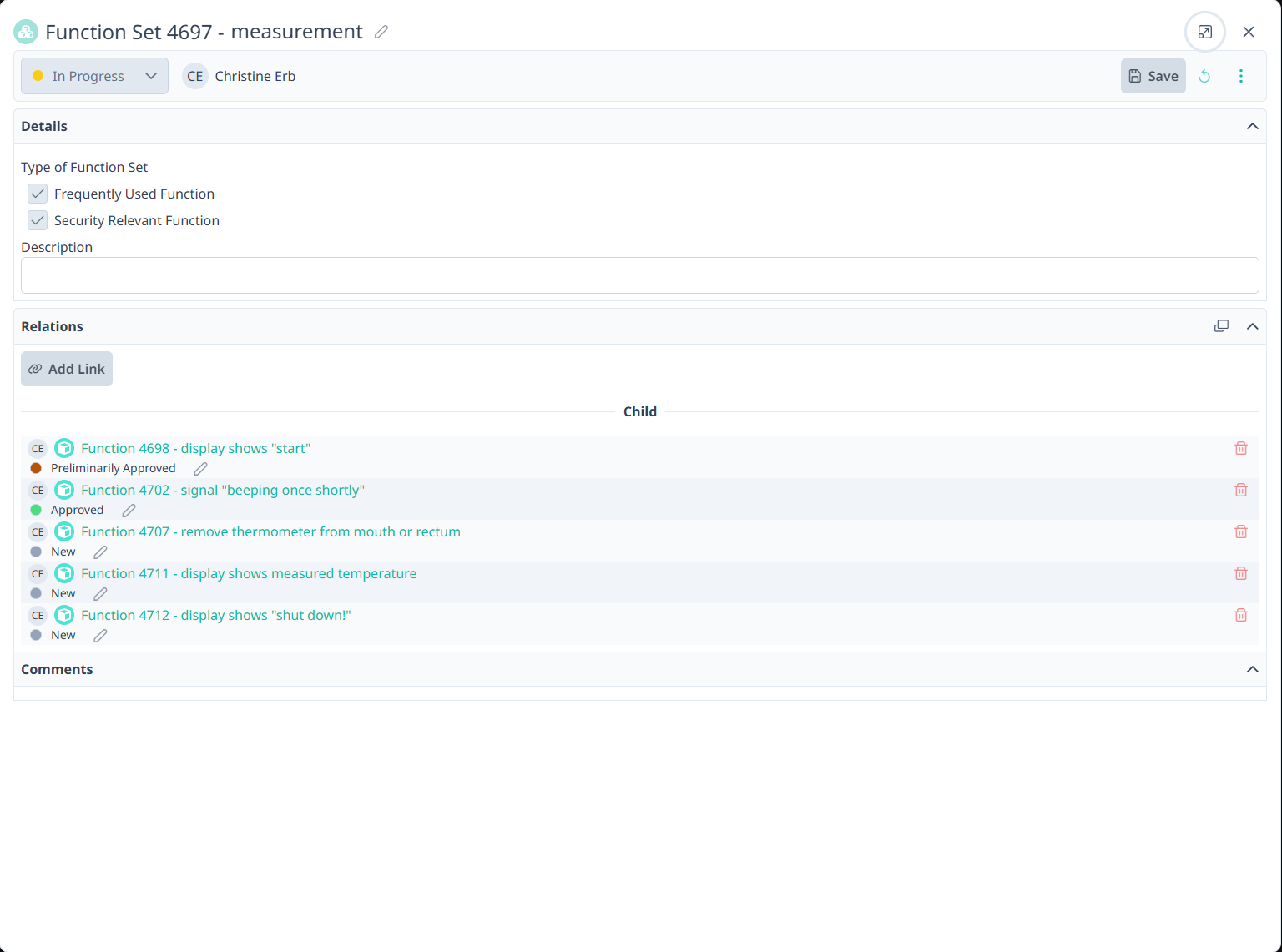Click CE avatar on Function 4711 row
This screenshot has height=952, width=1282.
pyautogui.click(x=38, y=573)
